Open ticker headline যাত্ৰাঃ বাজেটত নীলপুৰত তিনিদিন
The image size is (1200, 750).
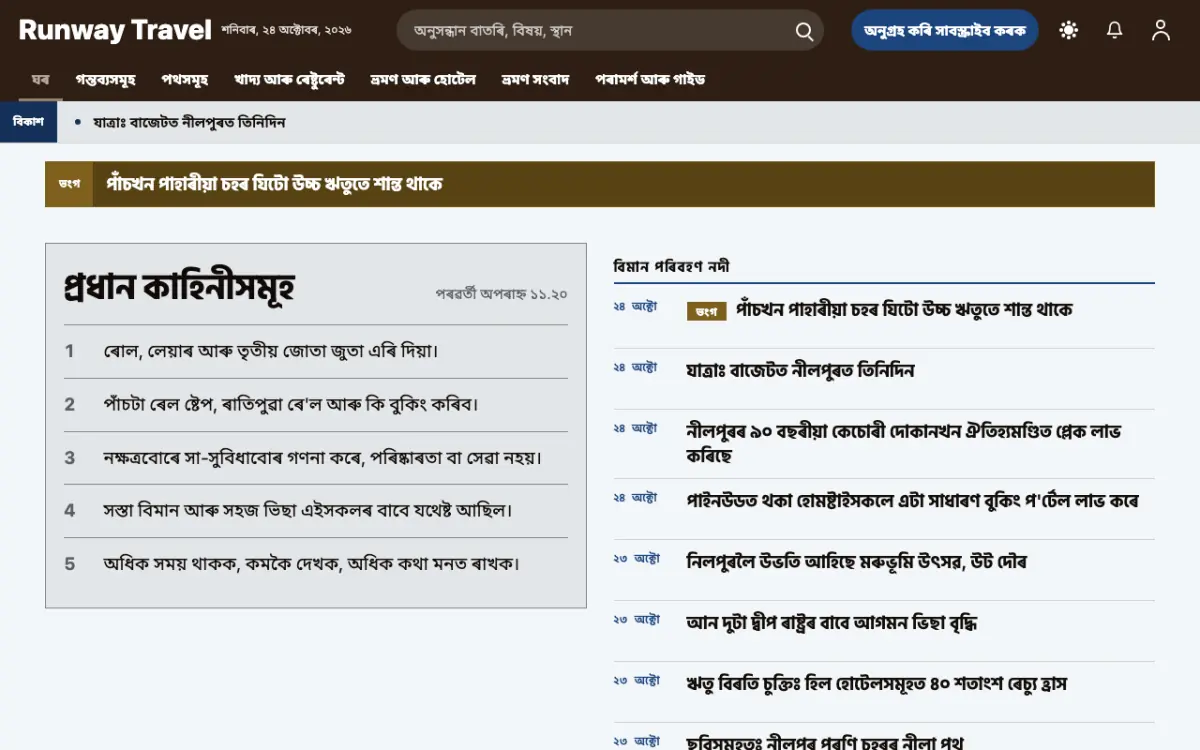click(x=189, y=122)
